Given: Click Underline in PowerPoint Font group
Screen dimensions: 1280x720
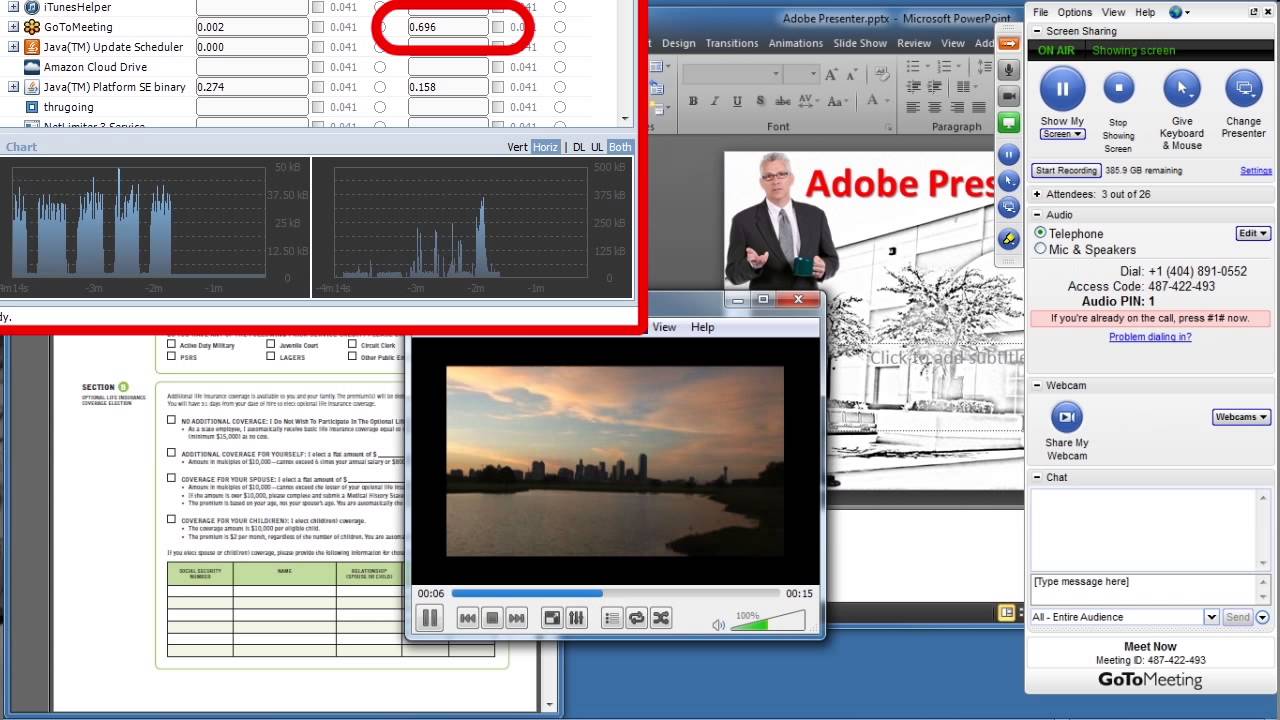Looking at the screenshot, I should click(x=737, y=101).
